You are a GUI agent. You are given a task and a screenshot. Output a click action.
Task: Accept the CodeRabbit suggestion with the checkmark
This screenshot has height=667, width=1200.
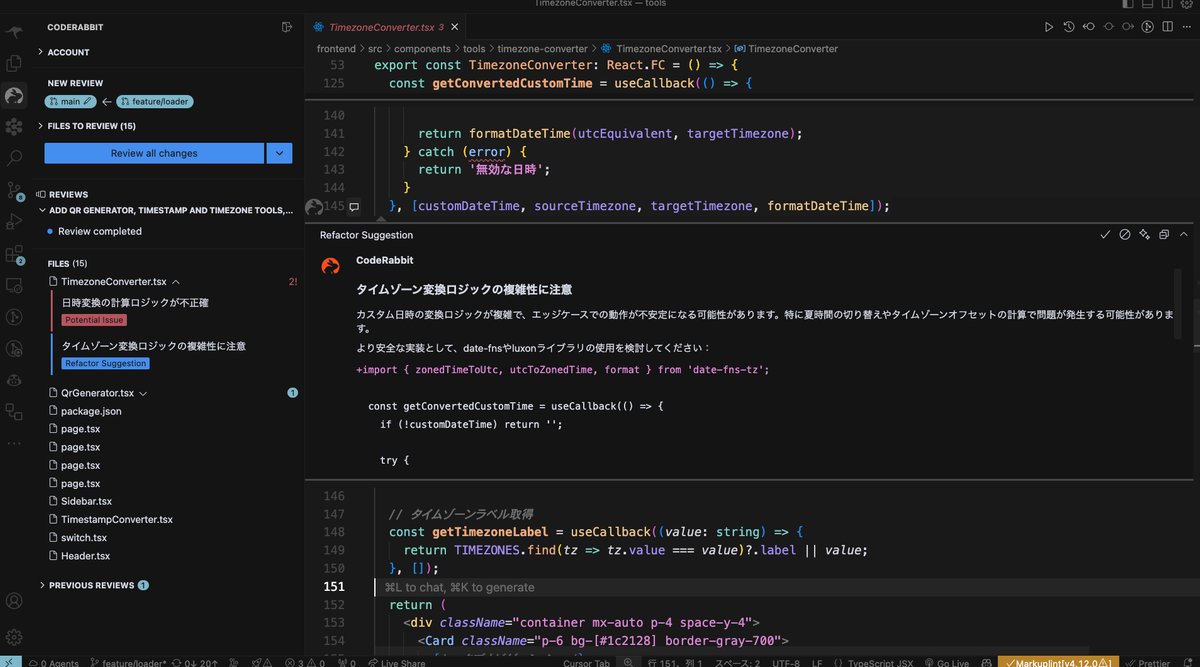(1105, 235)
